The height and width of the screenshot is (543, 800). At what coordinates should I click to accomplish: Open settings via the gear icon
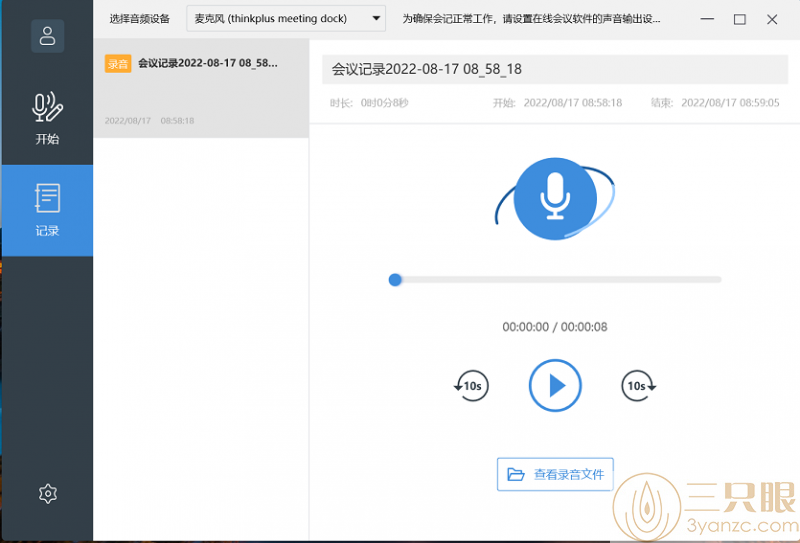47,493
